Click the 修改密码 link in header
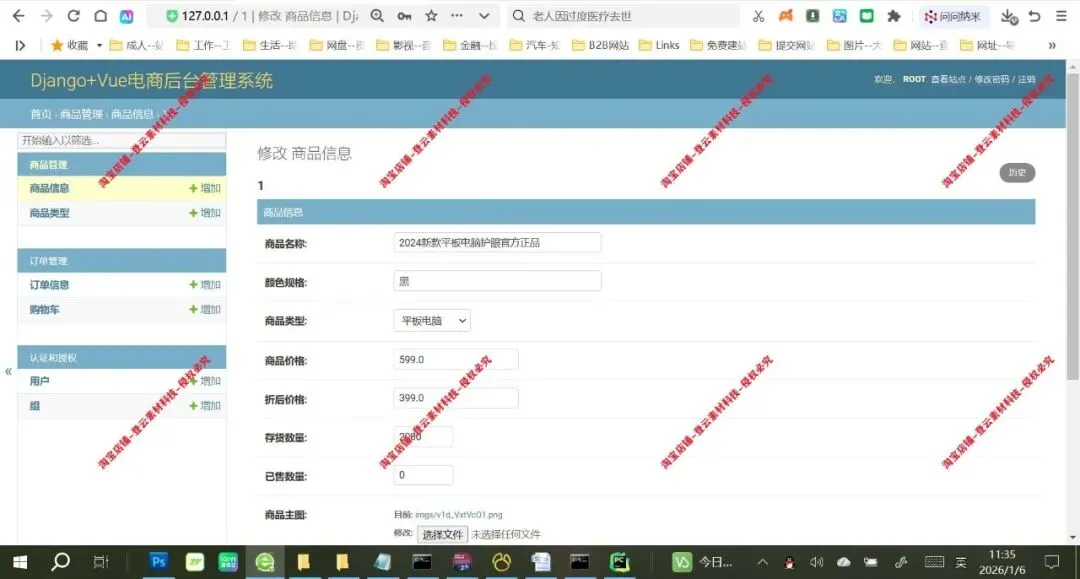1080x579 pixels. 991,79
